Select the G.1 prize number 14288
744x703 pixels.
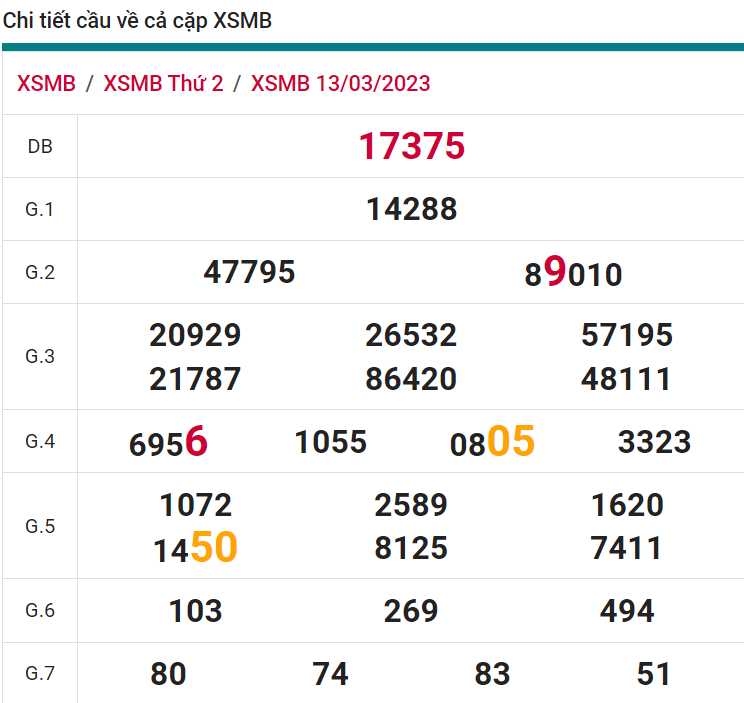411,209
